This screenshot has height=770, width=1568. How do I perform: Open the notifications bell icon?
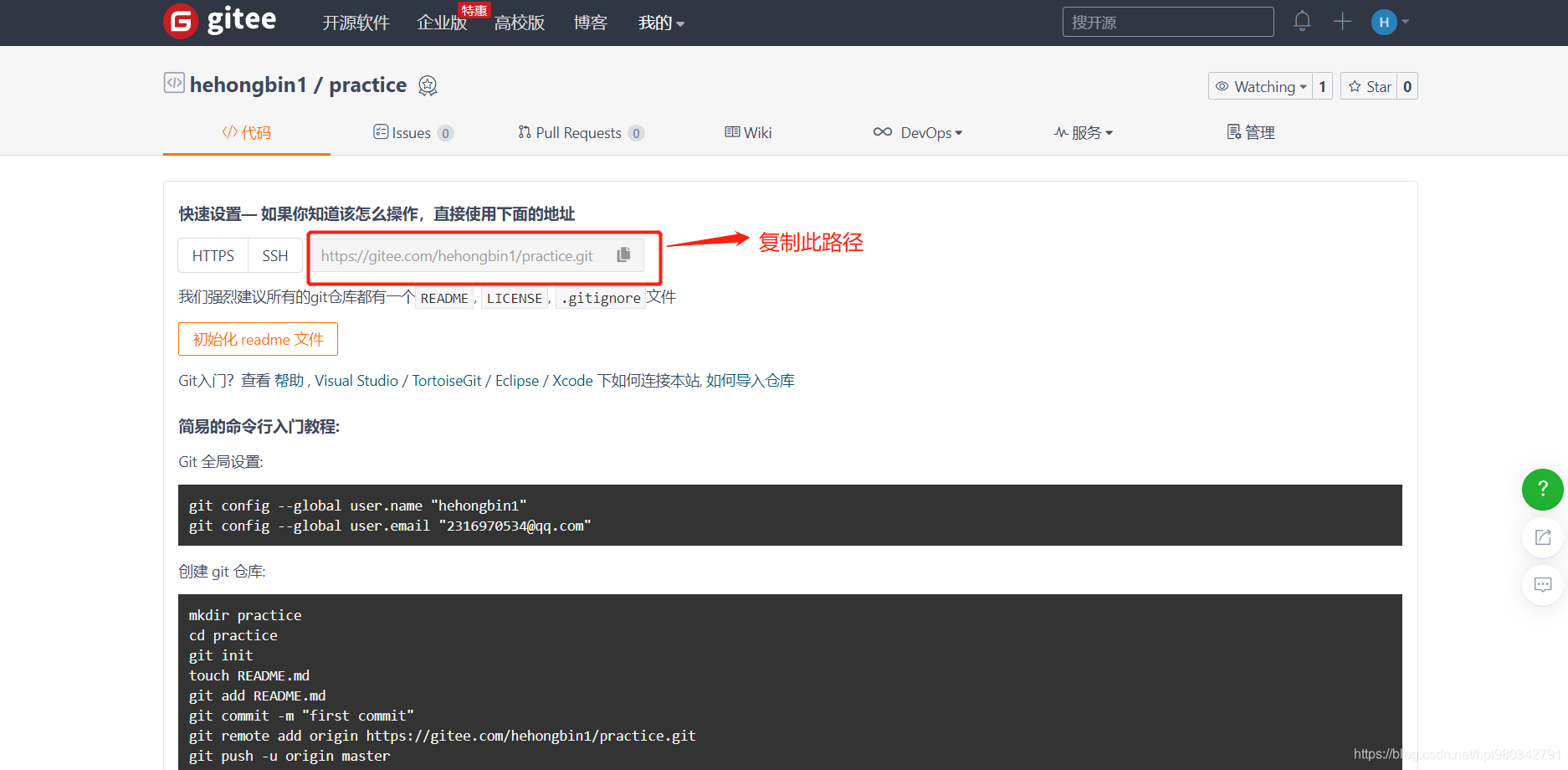pyautogui.click(x=1302, y=21)
